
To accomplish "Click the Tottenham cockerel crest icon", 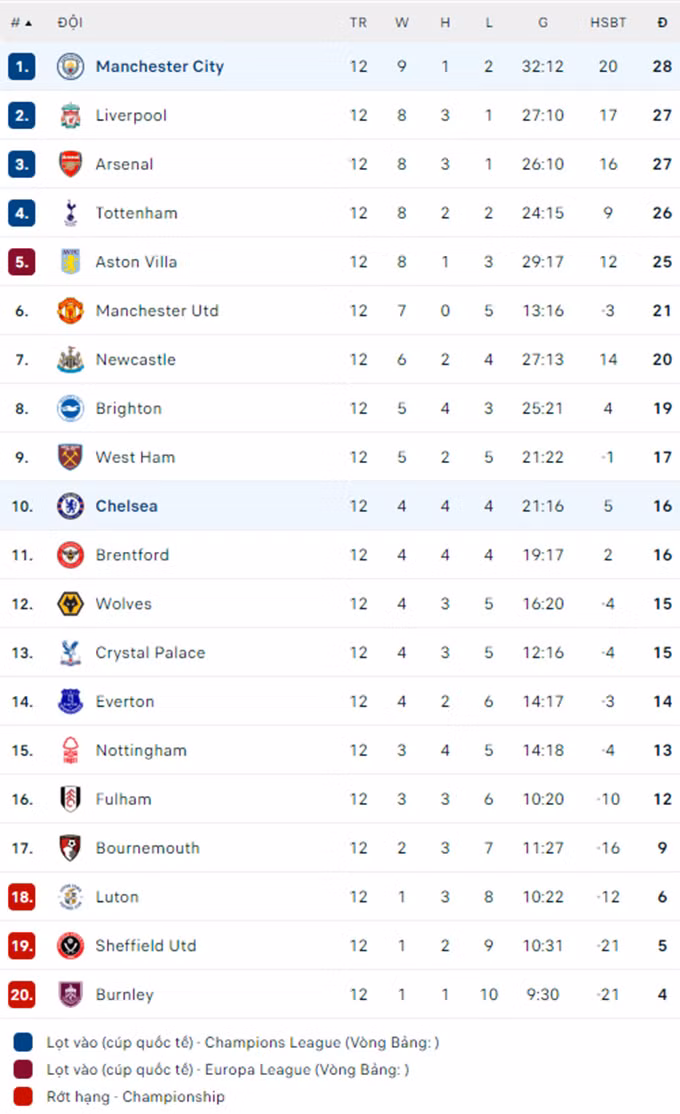I will click(70, 213).
